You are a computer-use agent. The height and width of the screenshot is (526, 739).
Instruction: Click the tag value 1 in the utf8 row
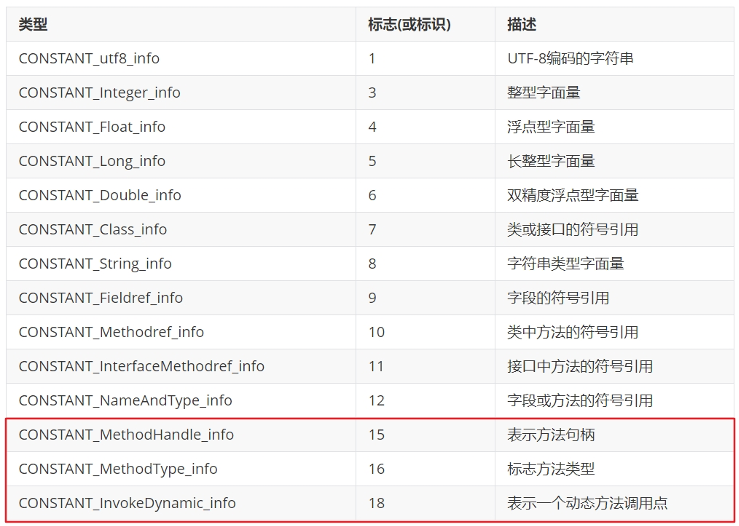point(372,58)
